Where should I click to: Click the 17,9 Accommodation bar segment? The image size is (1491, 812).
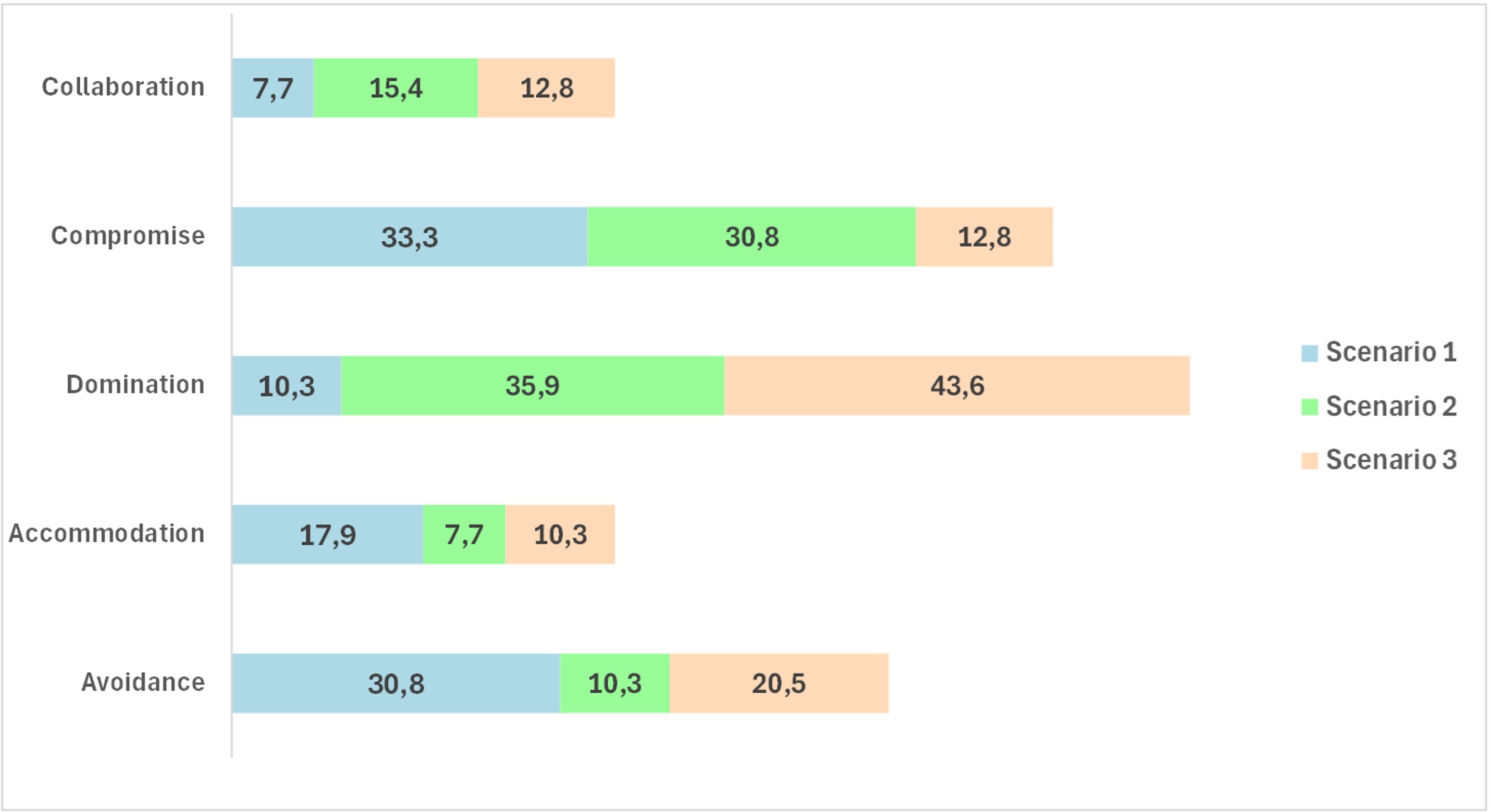[x=328, y=534]
